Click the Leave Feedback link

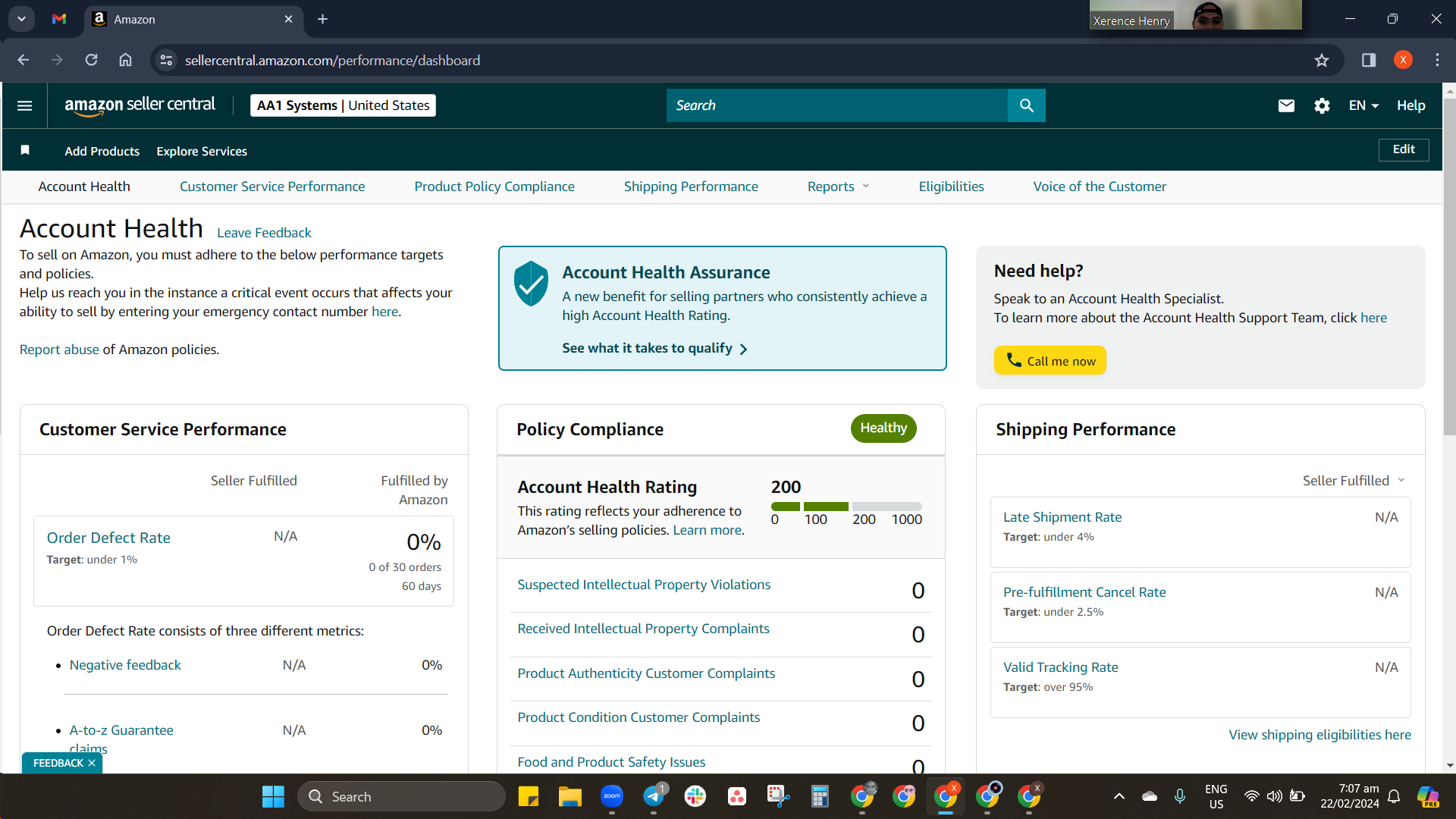pos(264,233)
